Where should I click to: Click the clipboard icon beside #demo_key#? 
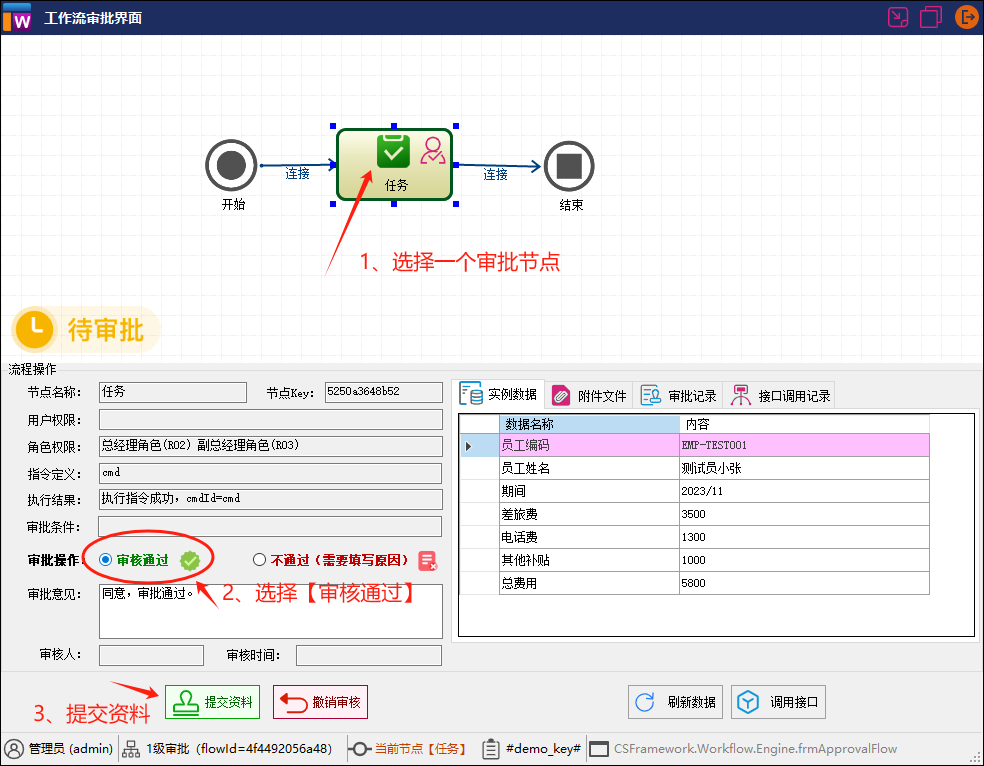[491, 748]
